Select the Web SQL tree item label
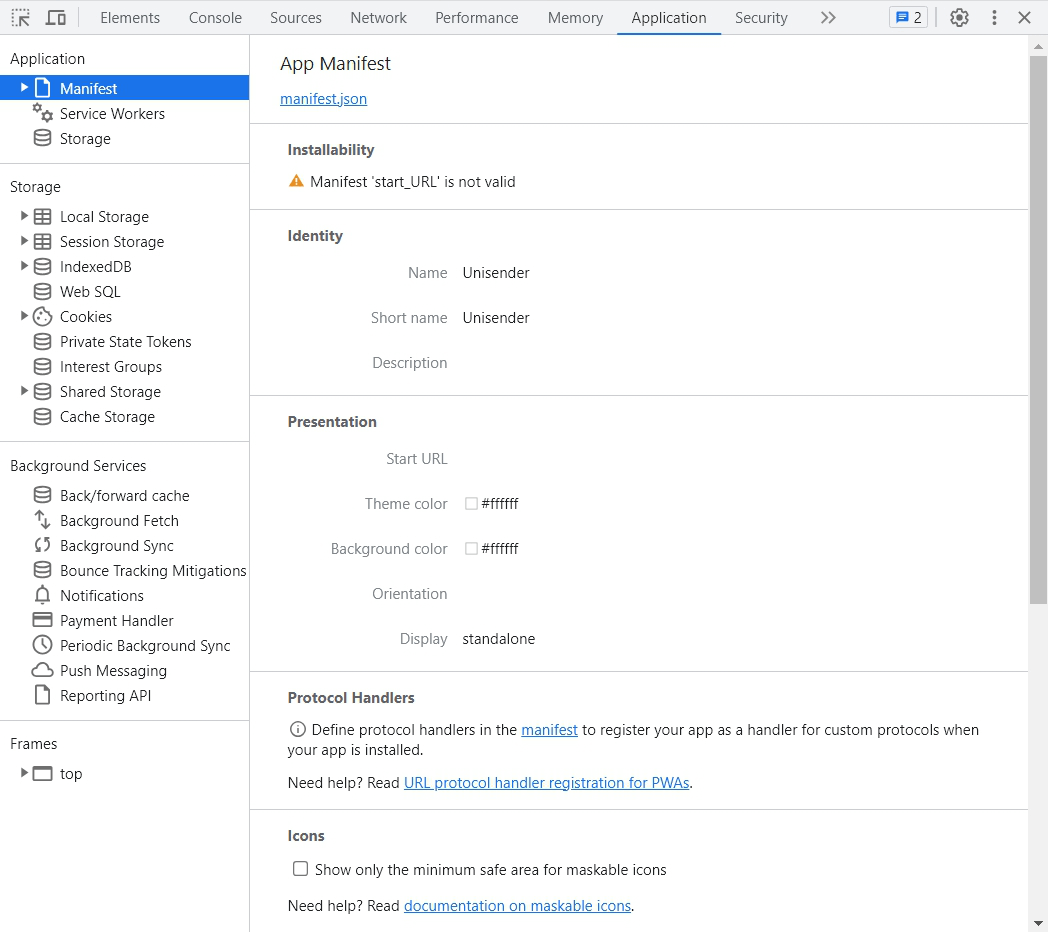The image size is (1048, 932). coord(90,292)
